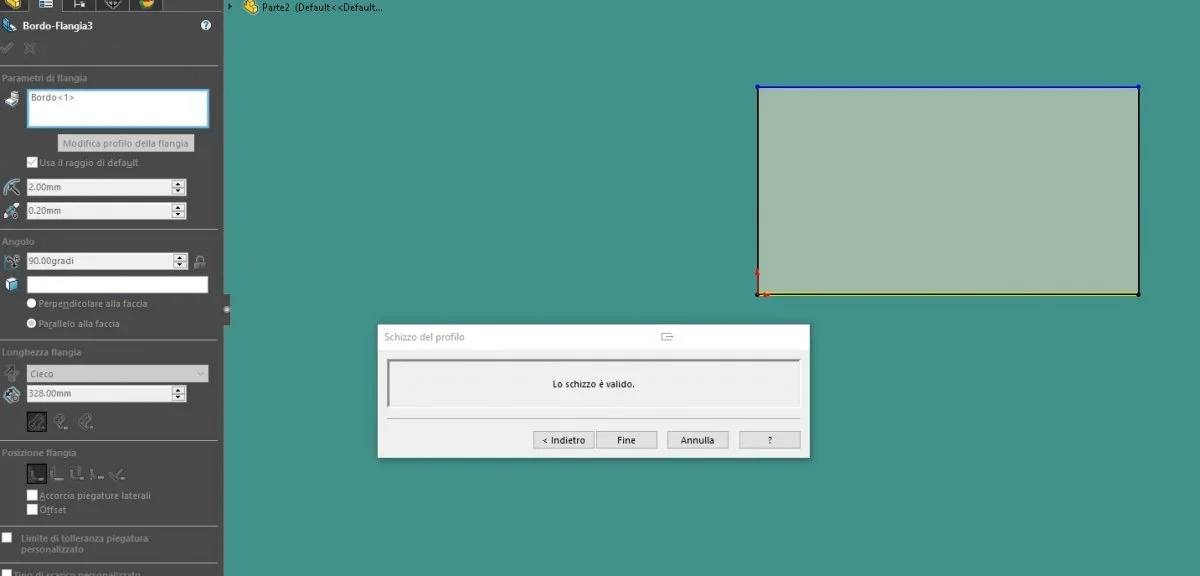The height and width of the screenshot is (576, 1200).
Task: Open the Cieco length end condition dropdown
Action: (118, 374)
